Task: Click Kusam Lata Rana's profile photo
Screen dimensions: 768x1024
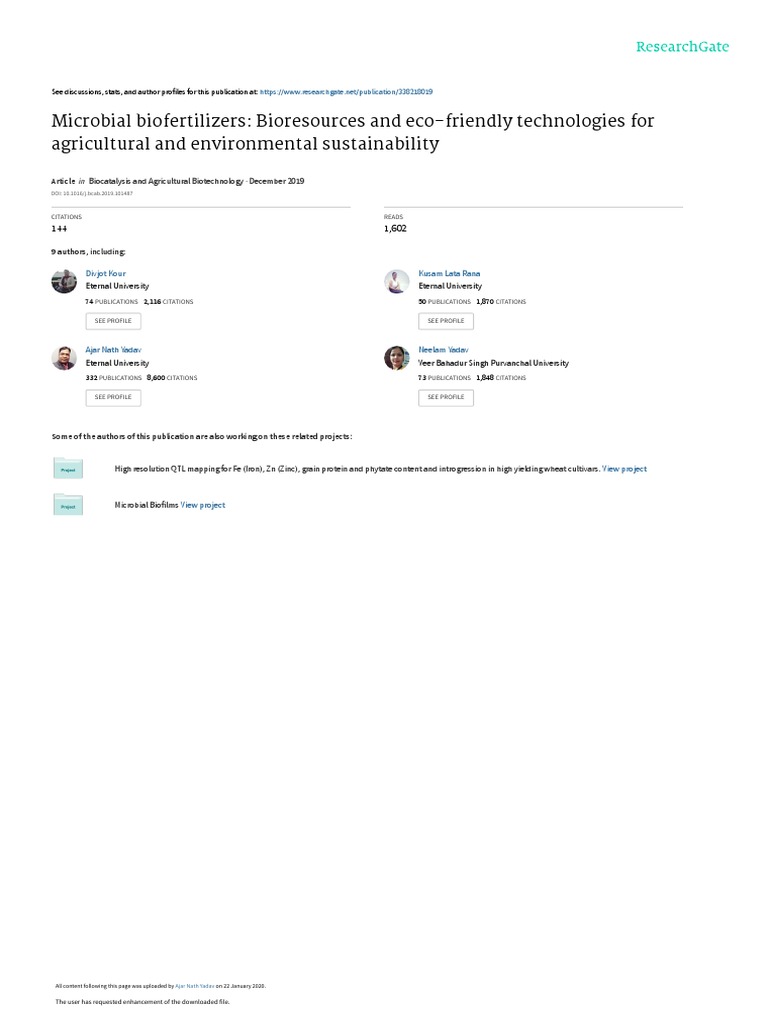Action: (397, 282)
